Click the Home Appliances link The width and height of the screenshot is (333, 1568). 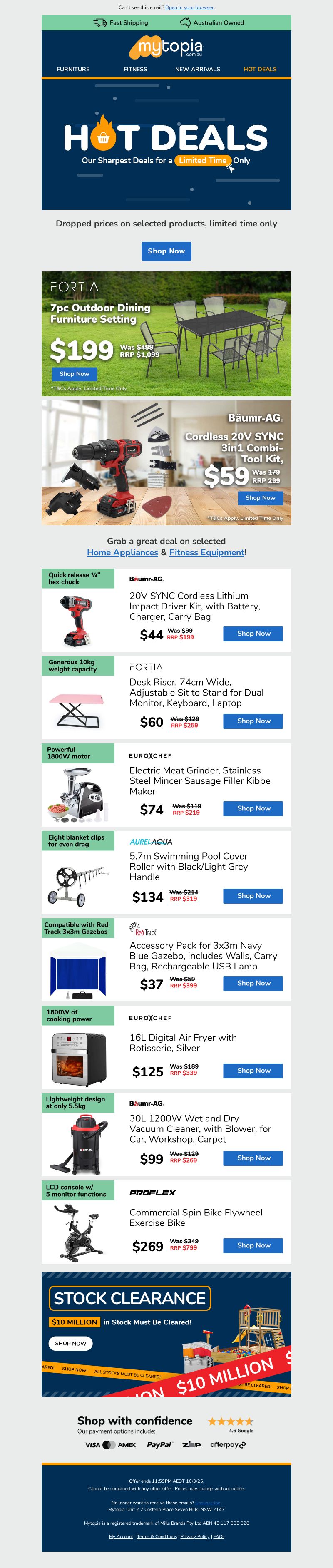[x=122, y=552]
